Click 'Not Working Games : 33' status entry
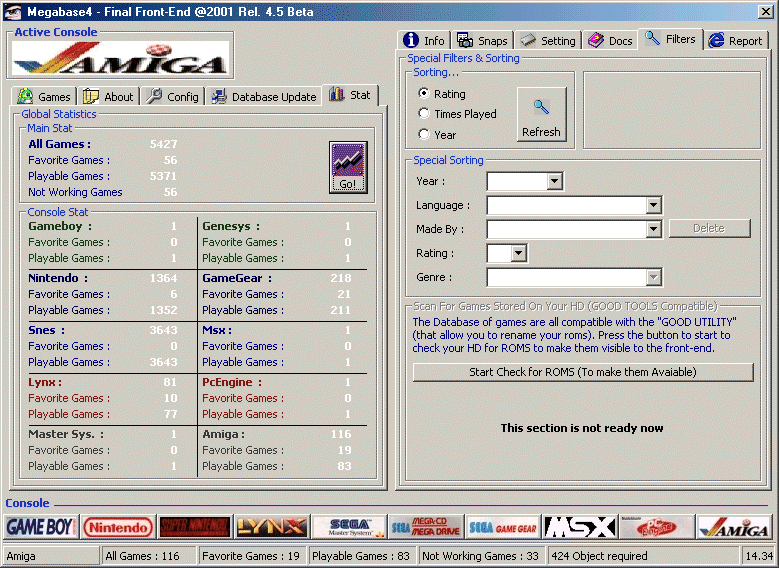 click(x=480, y=556)
